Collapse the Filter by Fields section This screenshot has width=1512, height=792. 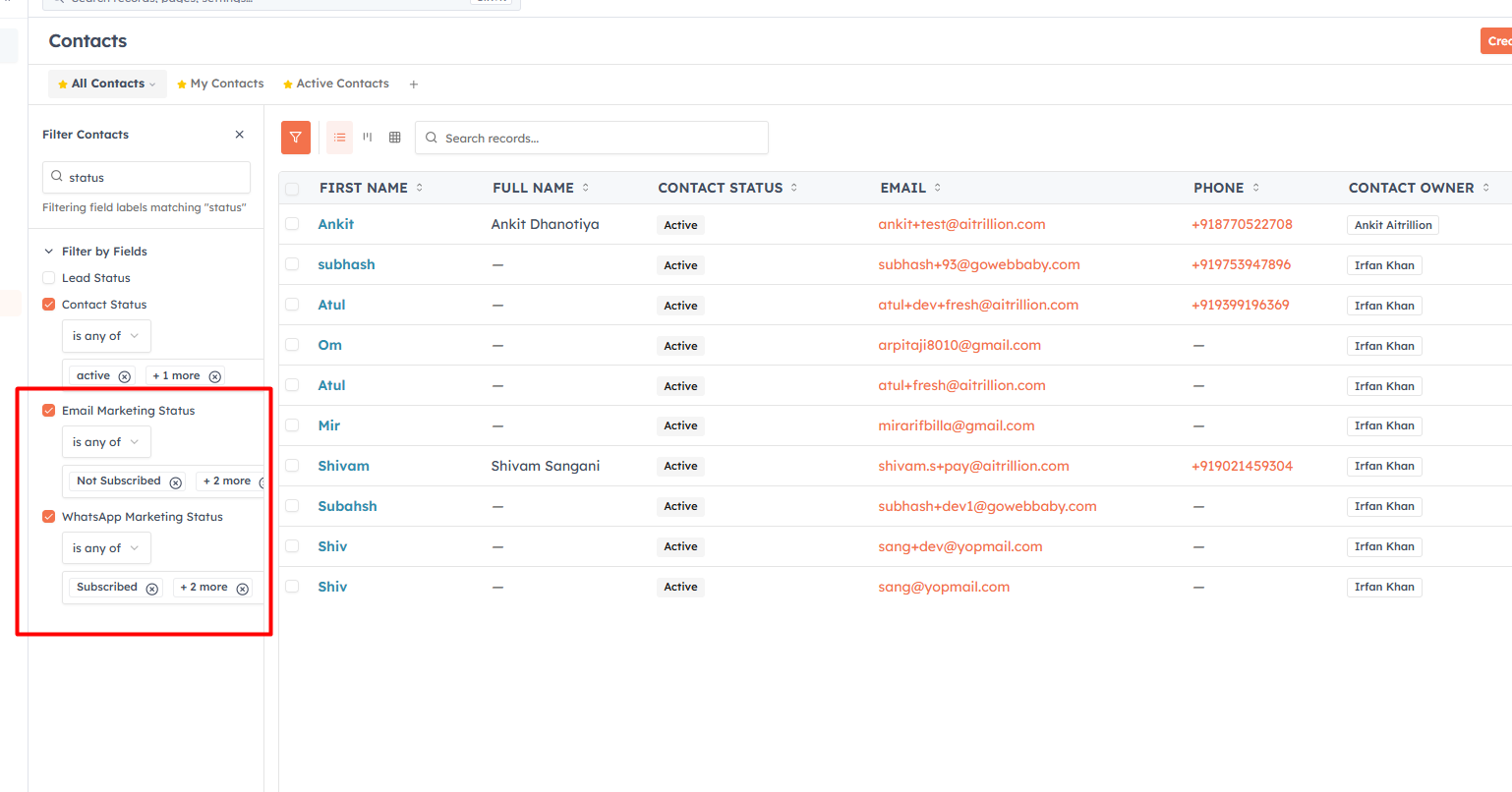49,252
